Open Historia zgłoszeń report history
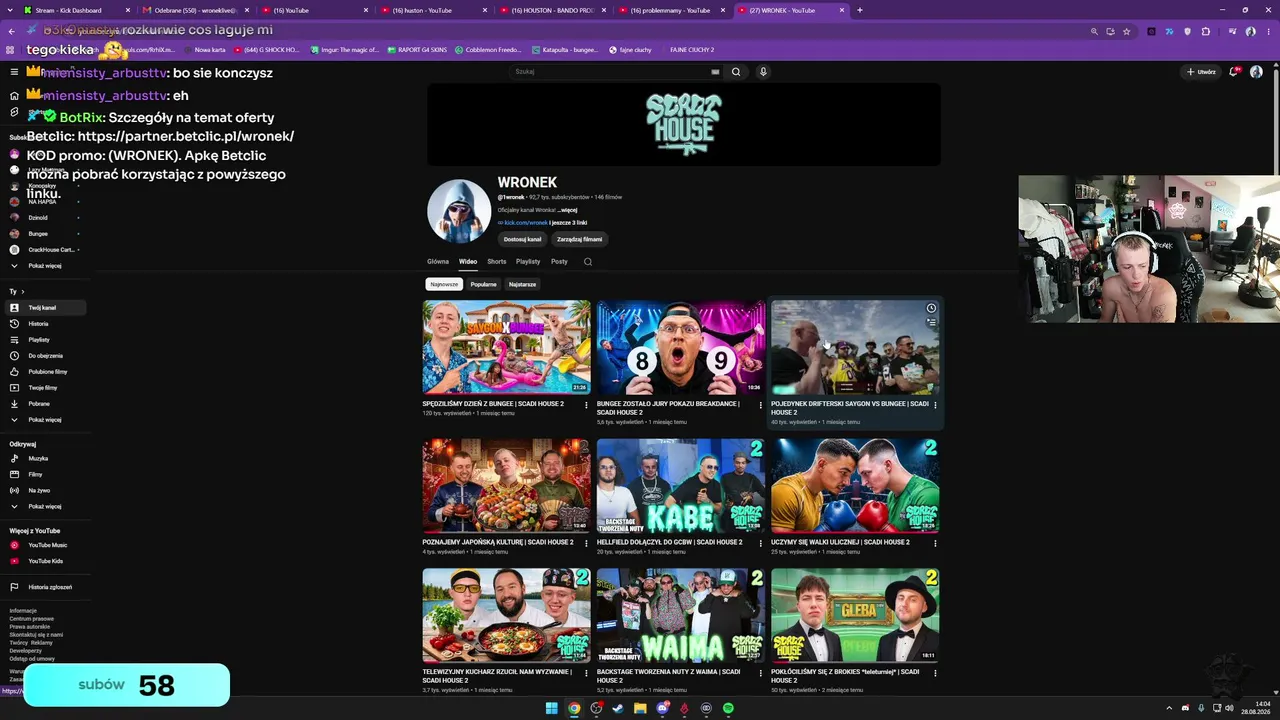1280x720 pixels. [43, 587]
